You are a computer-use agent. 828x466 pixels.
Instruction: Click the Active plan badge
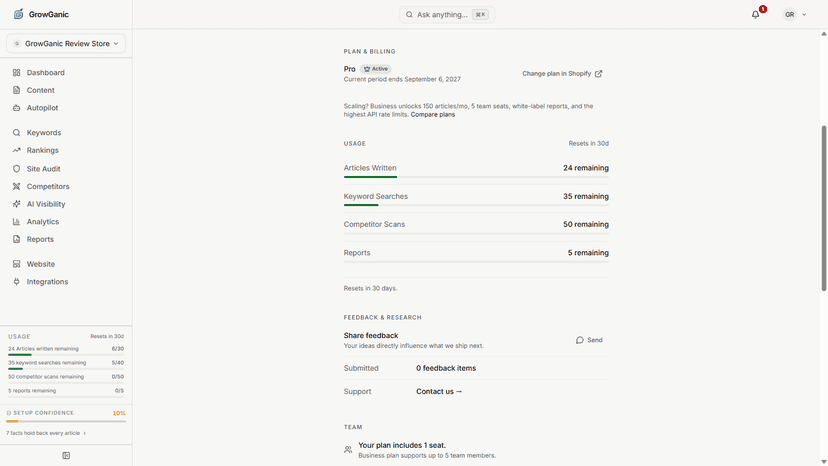click(x=376, y=69)
